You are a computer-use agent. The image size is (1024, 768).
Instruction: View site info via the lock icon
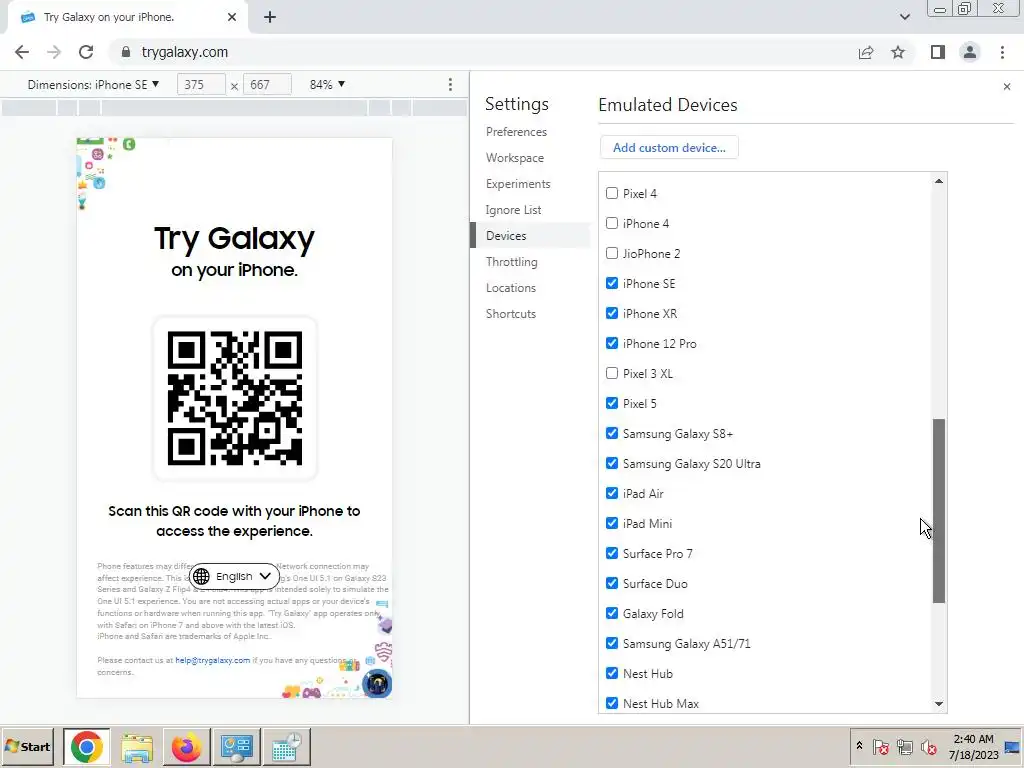click(x=126, y=52)
